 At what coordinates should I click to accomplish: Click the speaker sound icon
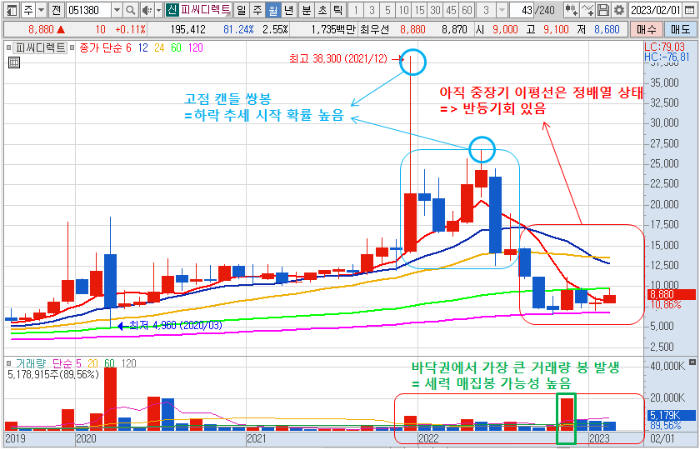[146, 10]
